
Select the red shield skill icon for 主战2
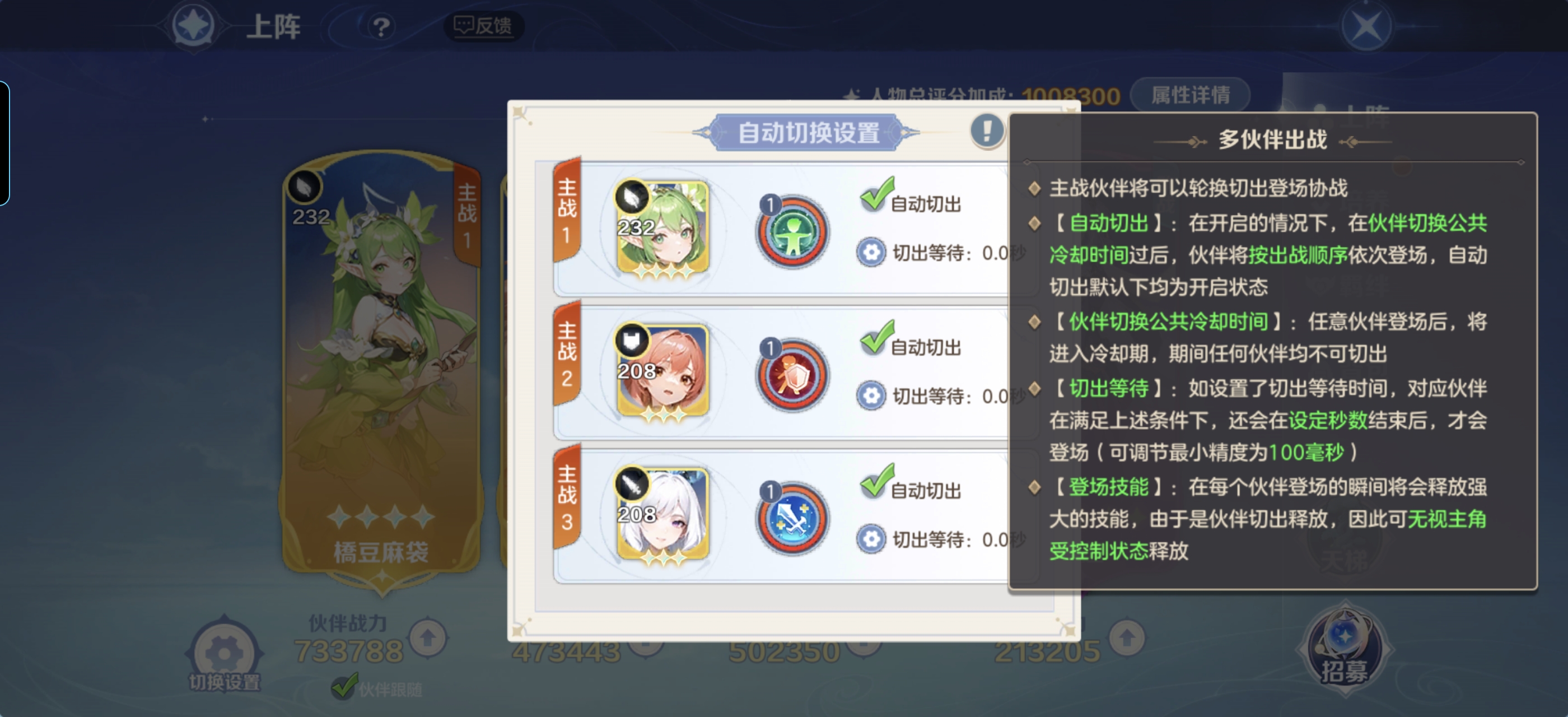click(792, 375)
